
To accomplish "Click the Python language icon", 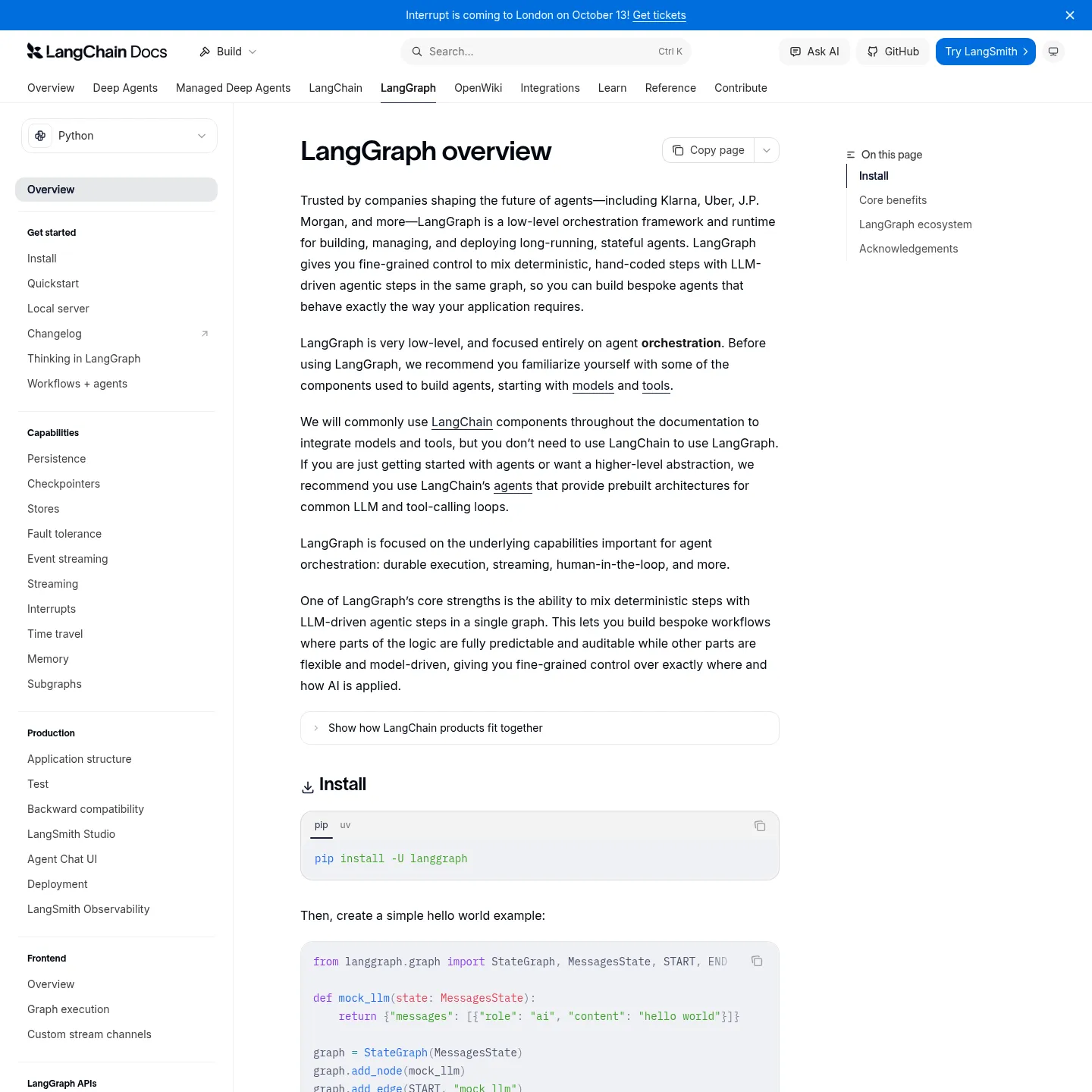I will tap(40, 136).
